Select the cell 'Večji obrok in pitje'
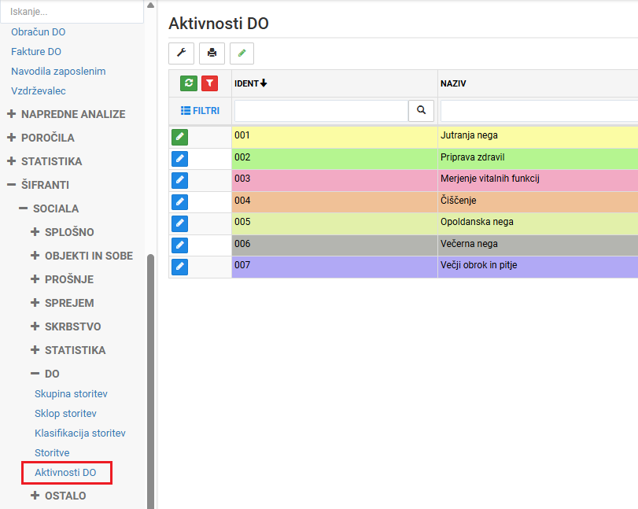Viewport: 638px width, 509px height. (538, 267)
